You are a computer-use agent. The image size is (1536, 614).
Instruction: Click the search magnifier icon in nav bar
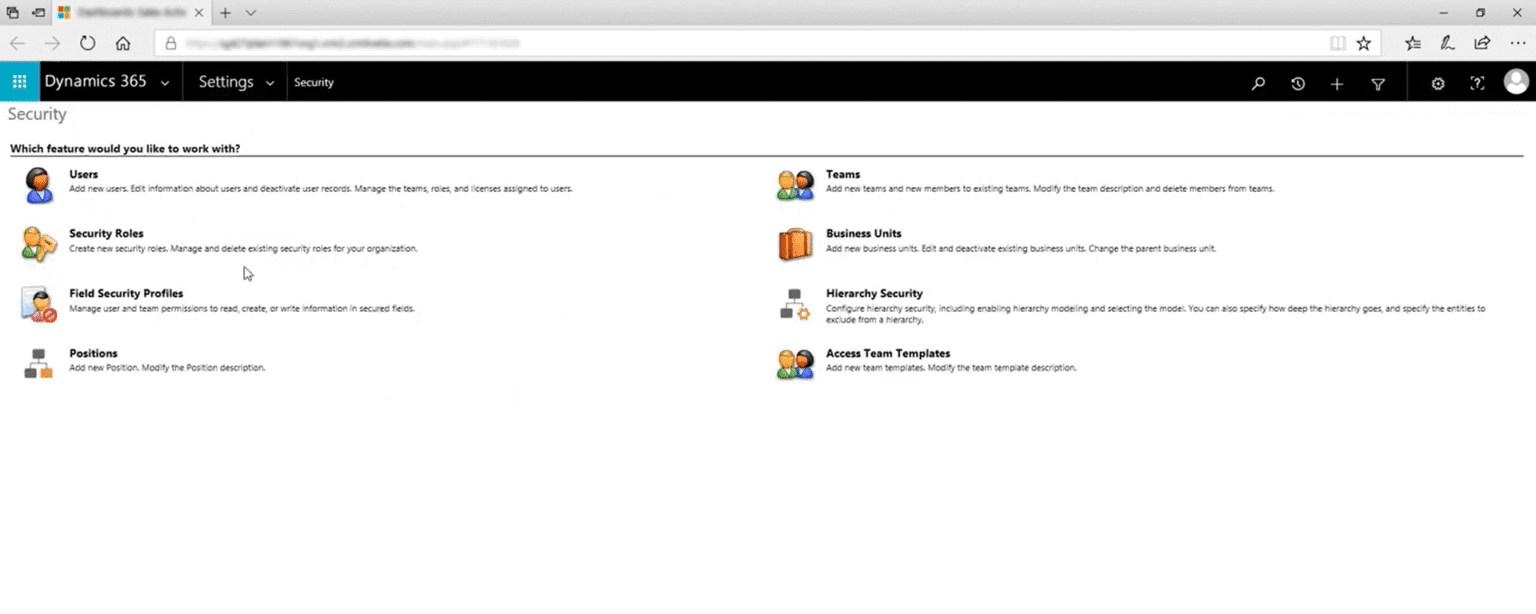1258,84
